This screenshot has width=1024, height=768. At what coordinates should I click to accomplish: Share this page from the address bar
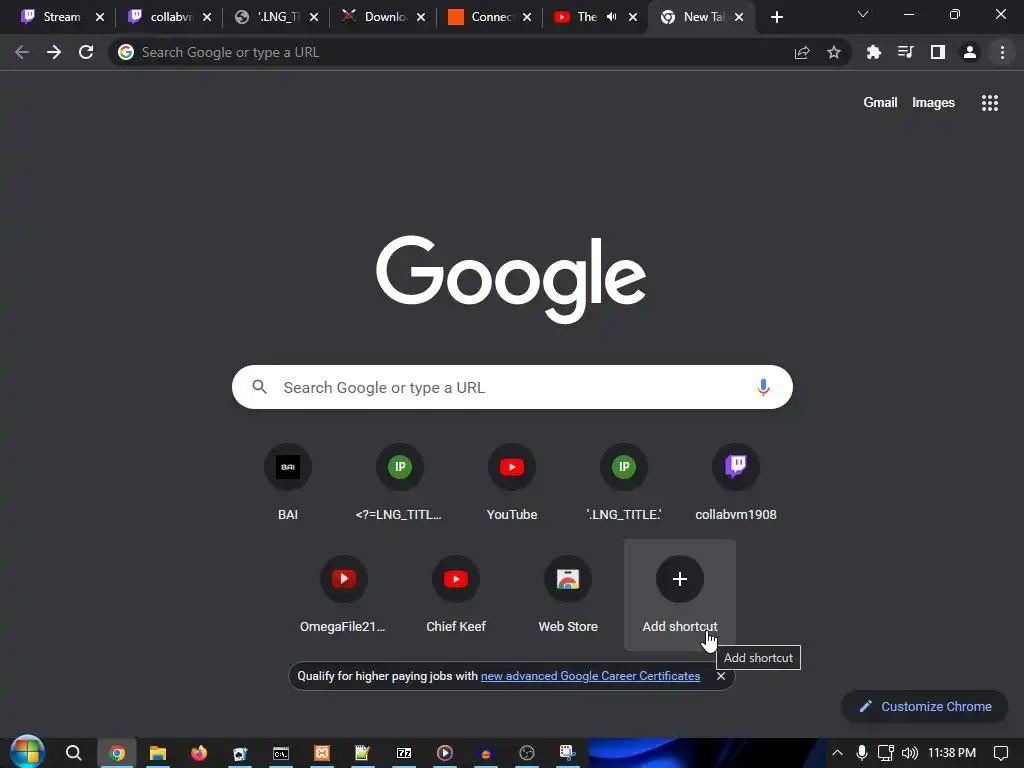pos(802,52)
